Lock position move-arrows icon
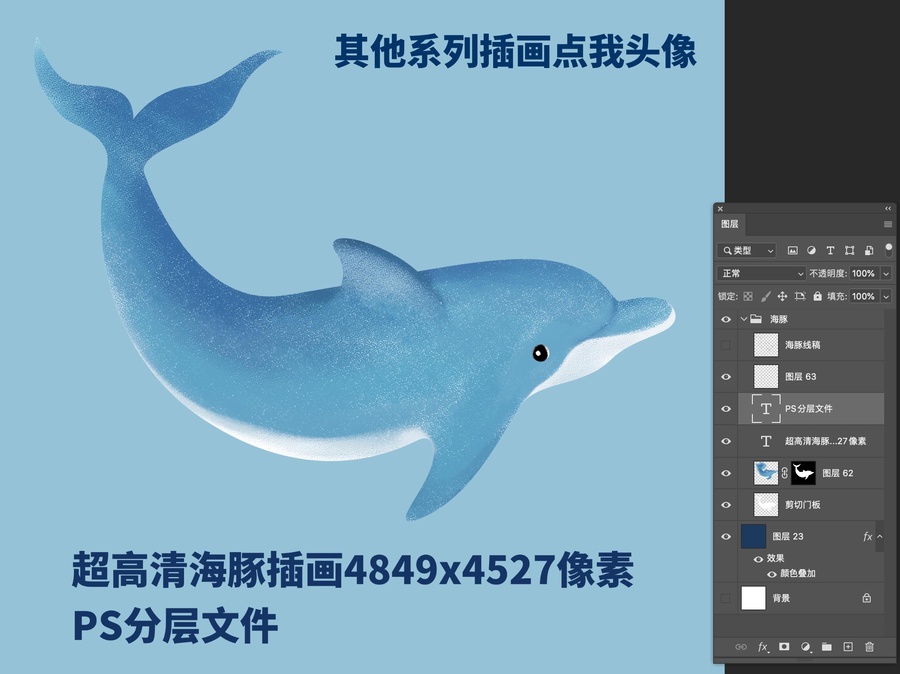 (x=782, y=296)
